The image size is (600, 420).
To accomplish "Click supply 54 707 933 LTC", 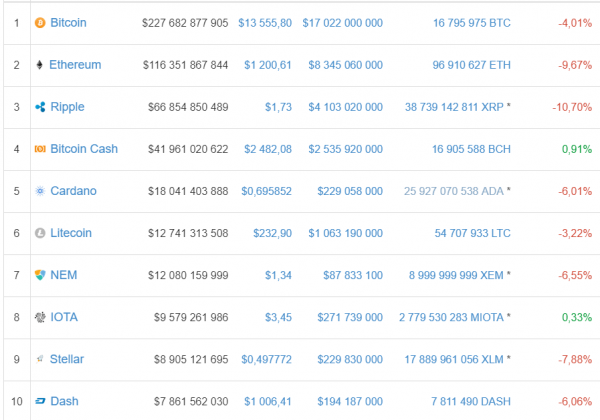I will 473,233.
